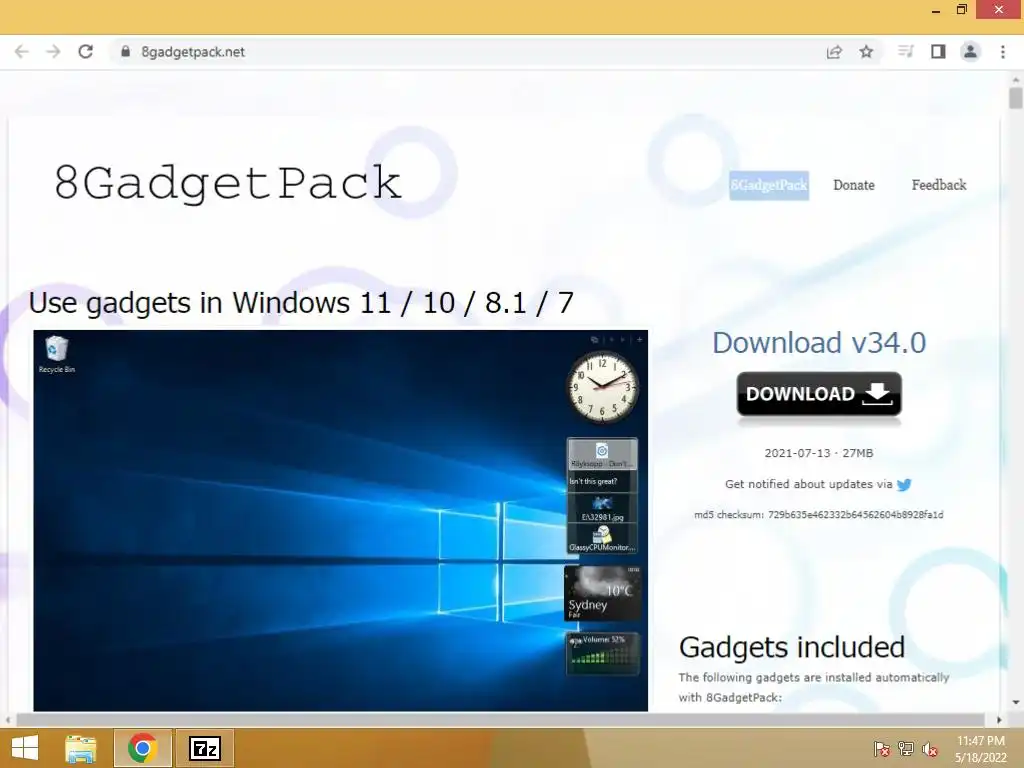Click the horizontal scrollbar right arrow
1024x768 pixels.
[999, 720]
